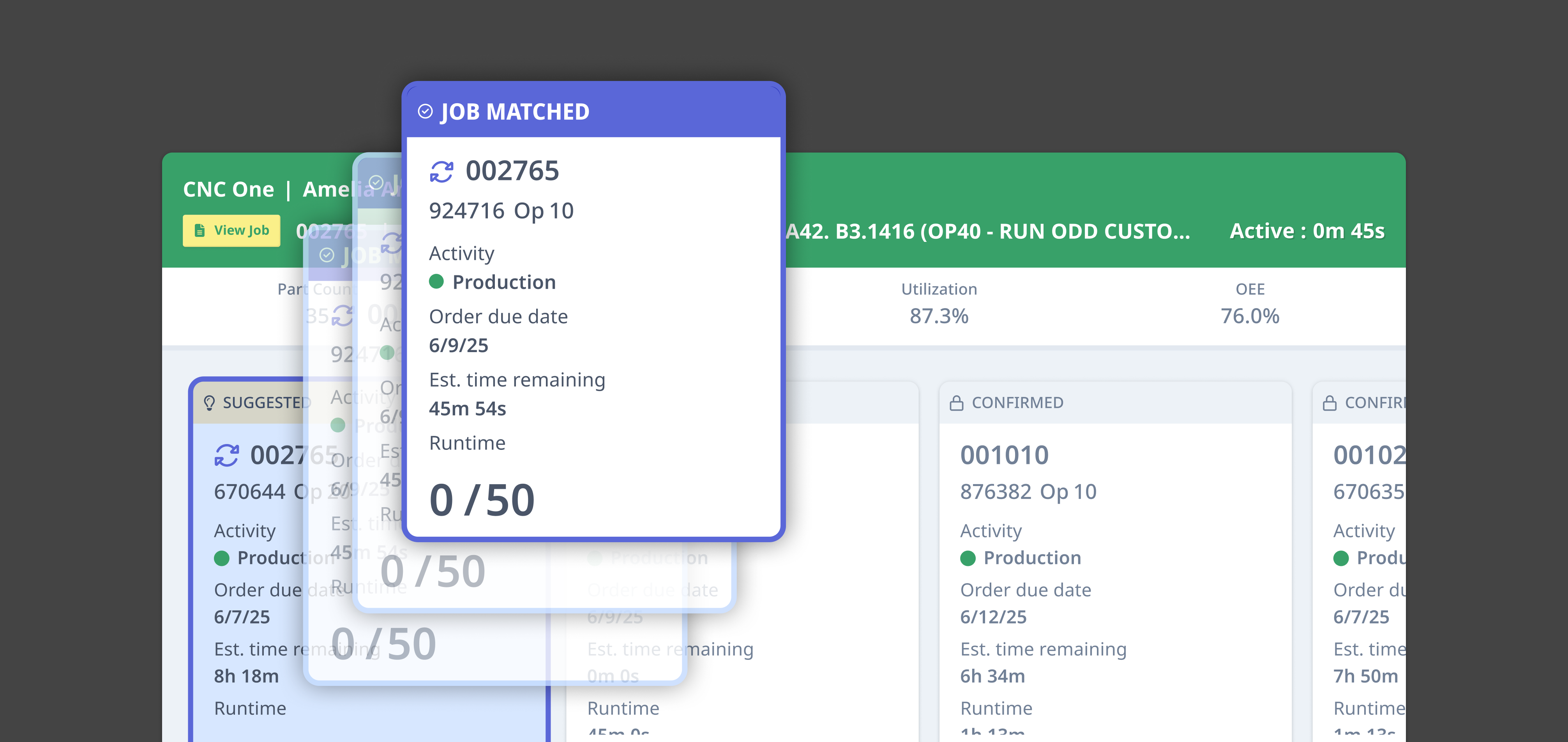Click the document icon inside View Job
The image size is (1568, 742).
click(199, 231)
